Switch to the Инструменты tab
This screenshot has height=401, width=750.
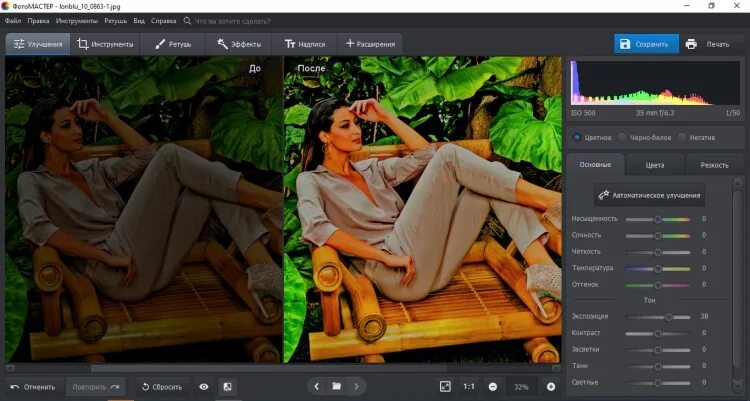tap(105, 44)
